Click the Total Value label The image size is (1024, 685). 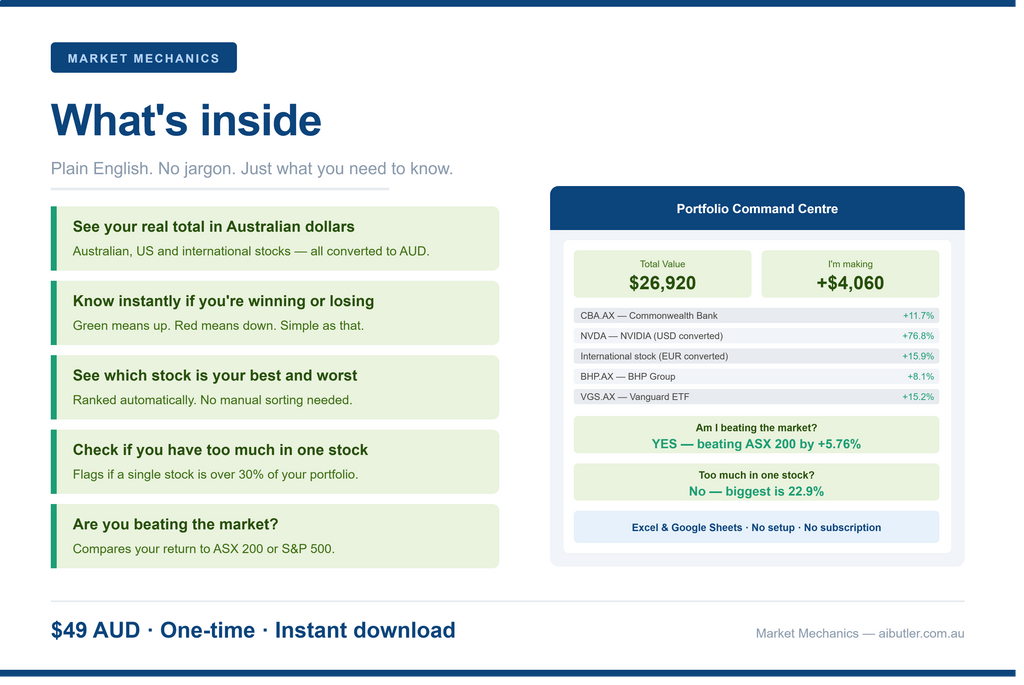(662, 264)
